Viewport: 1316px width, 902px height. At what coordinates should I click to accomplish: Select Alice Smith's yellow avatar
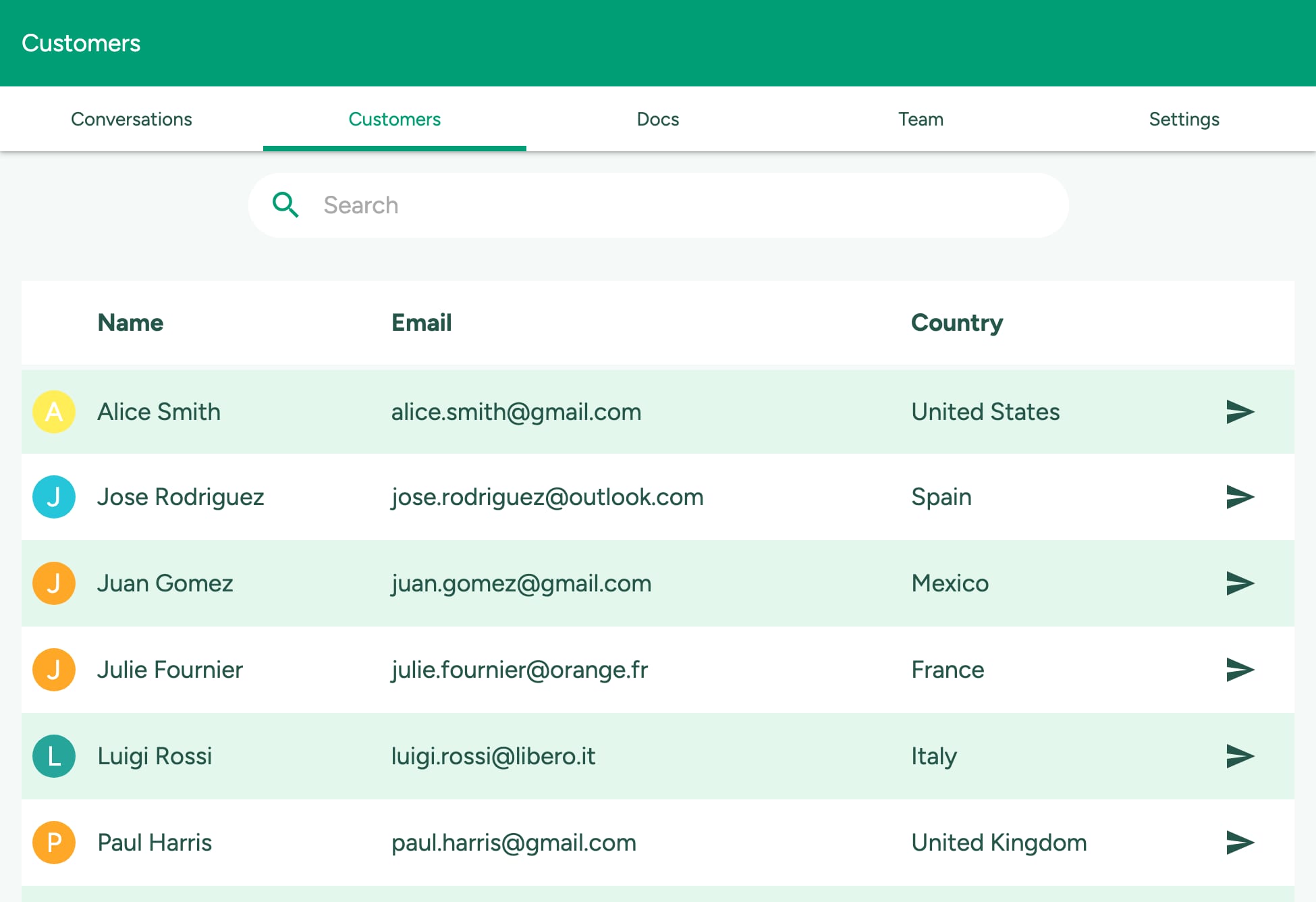(54, 412)
